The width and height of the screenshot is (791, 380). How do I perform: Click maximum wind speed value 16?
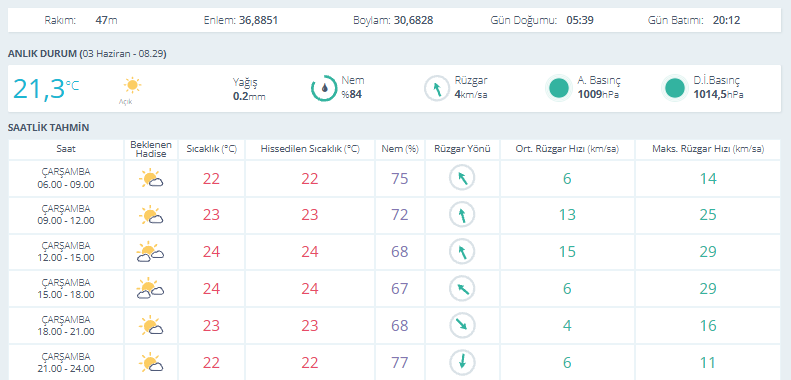coord(708,325)
